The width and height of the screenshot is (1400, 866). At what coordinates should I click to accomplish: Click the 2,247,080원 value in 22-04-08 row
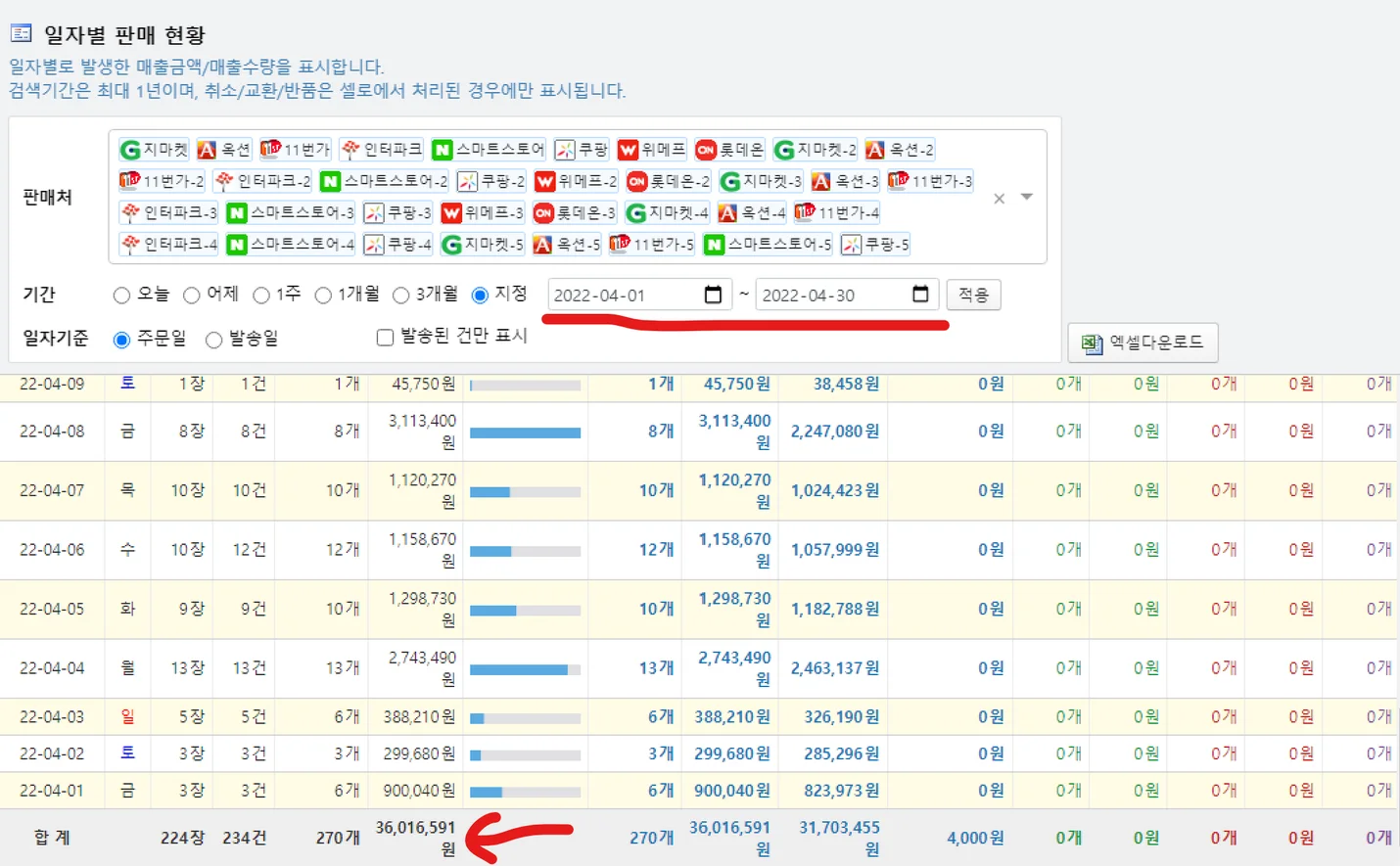coord(835,432)
